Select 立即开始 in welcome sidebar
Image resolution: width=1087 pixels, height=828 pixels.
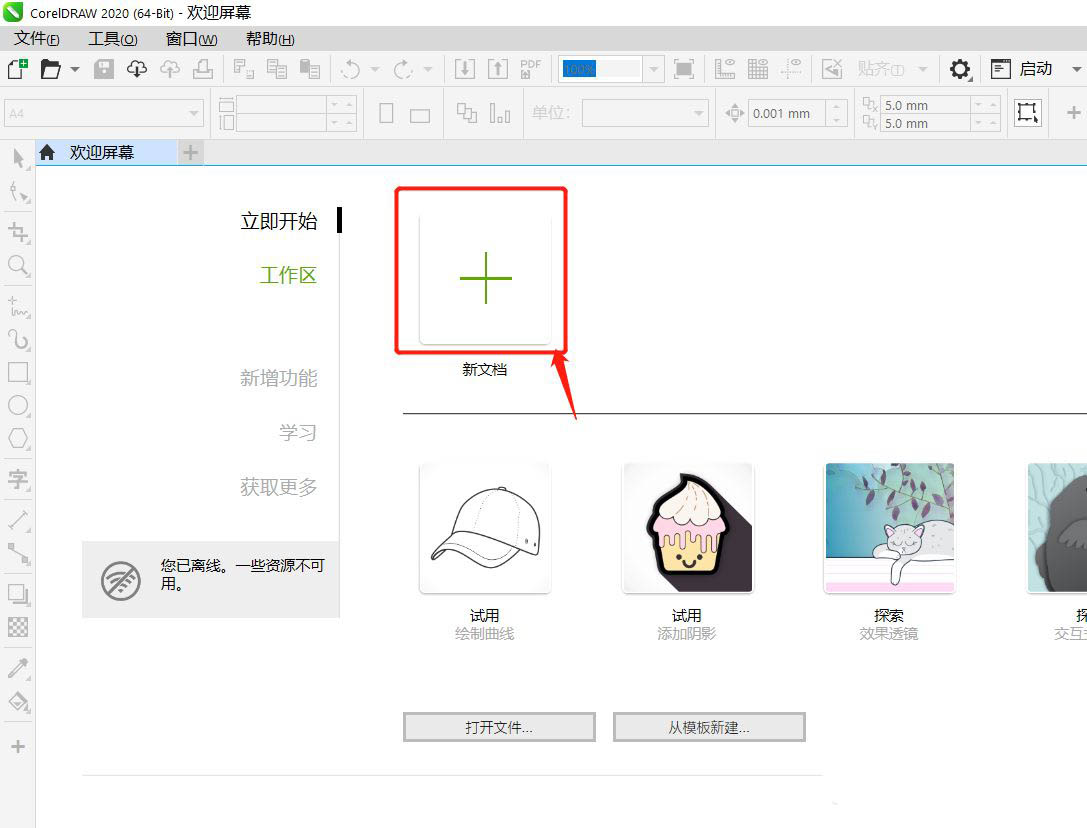click(279, 221)
